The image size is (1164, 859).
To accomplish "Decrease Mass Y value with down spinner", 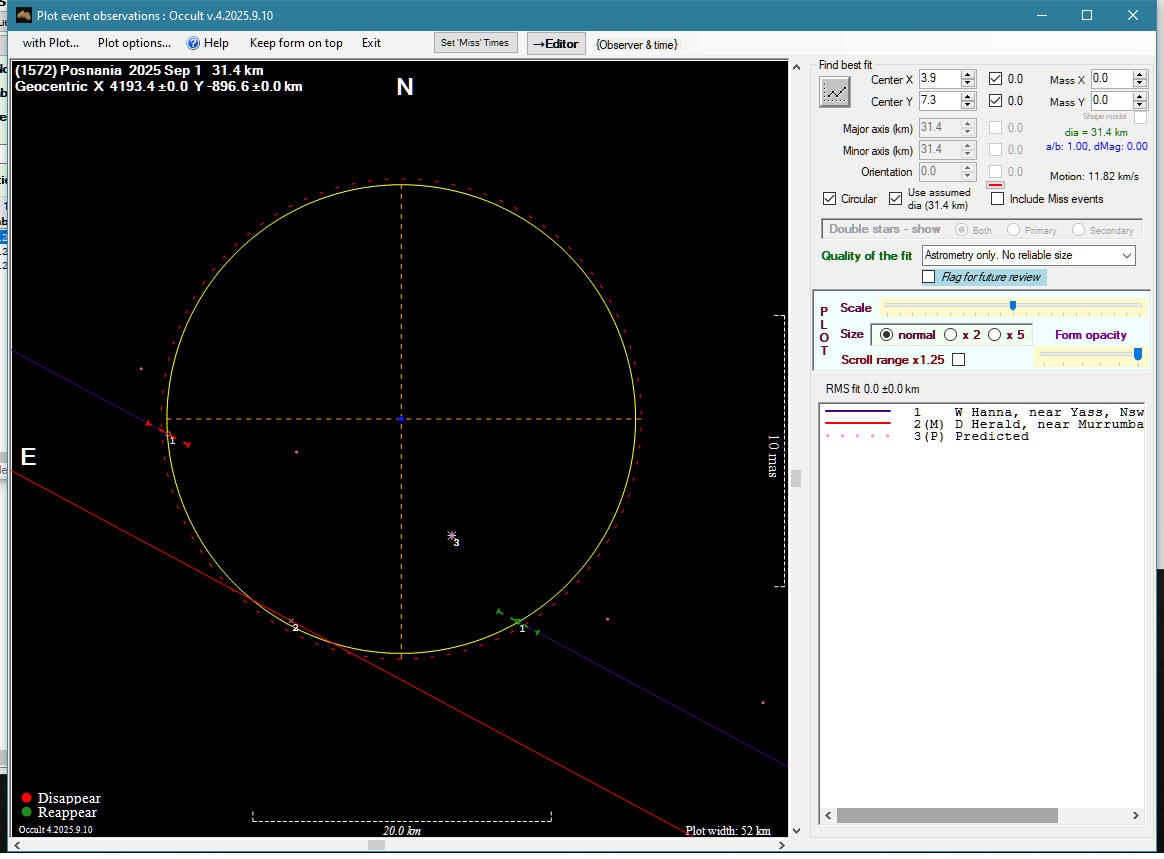I will click(1139, 105).
